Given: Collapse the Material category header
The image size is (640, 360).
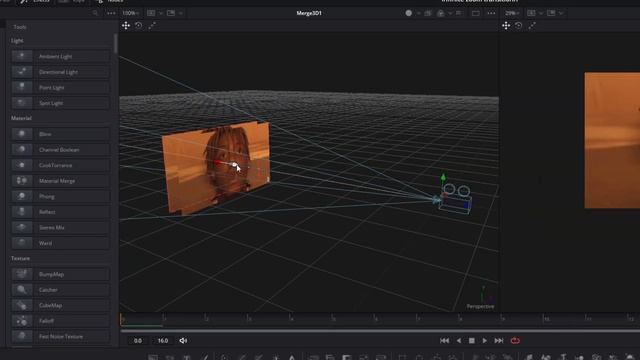Looking at the screenshot, I should 21,118.
